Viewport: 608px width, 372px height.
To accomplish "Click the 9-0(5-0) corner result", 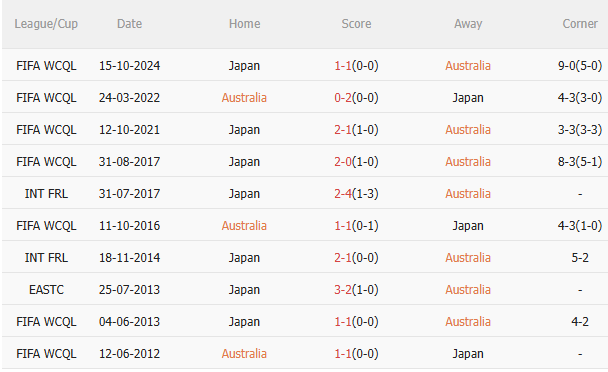I will pyautogui.click(x=580, y=66).
